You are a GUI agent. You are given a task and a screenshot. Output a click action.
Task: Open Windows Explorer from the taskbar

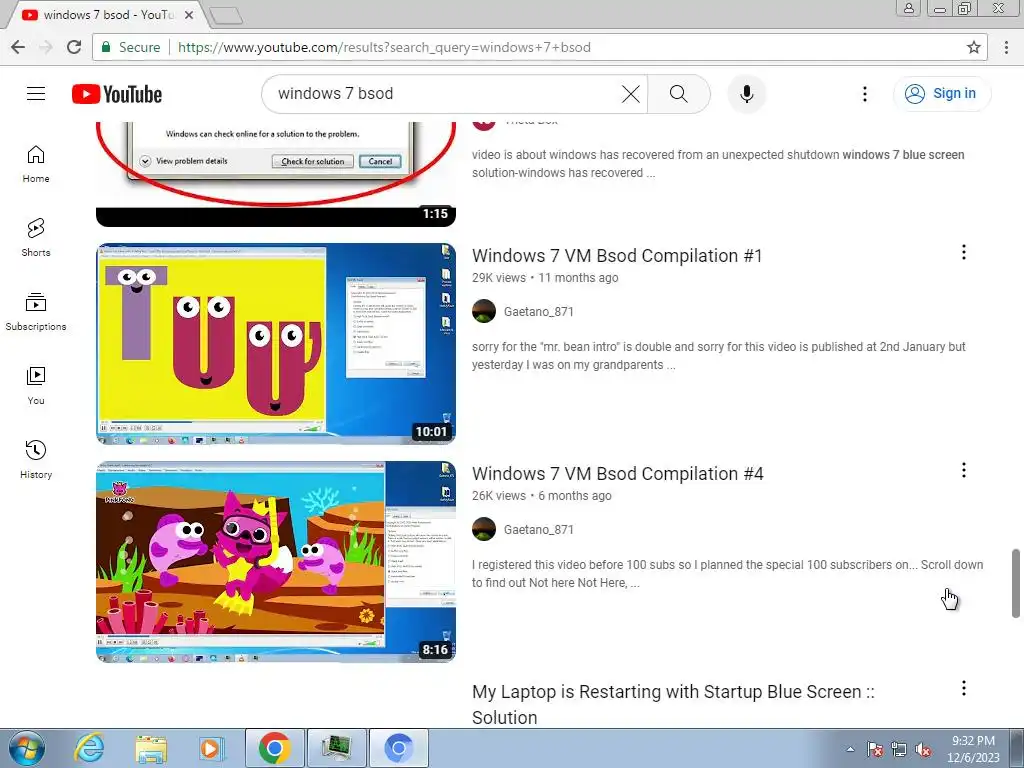click(x=151, y=748)
